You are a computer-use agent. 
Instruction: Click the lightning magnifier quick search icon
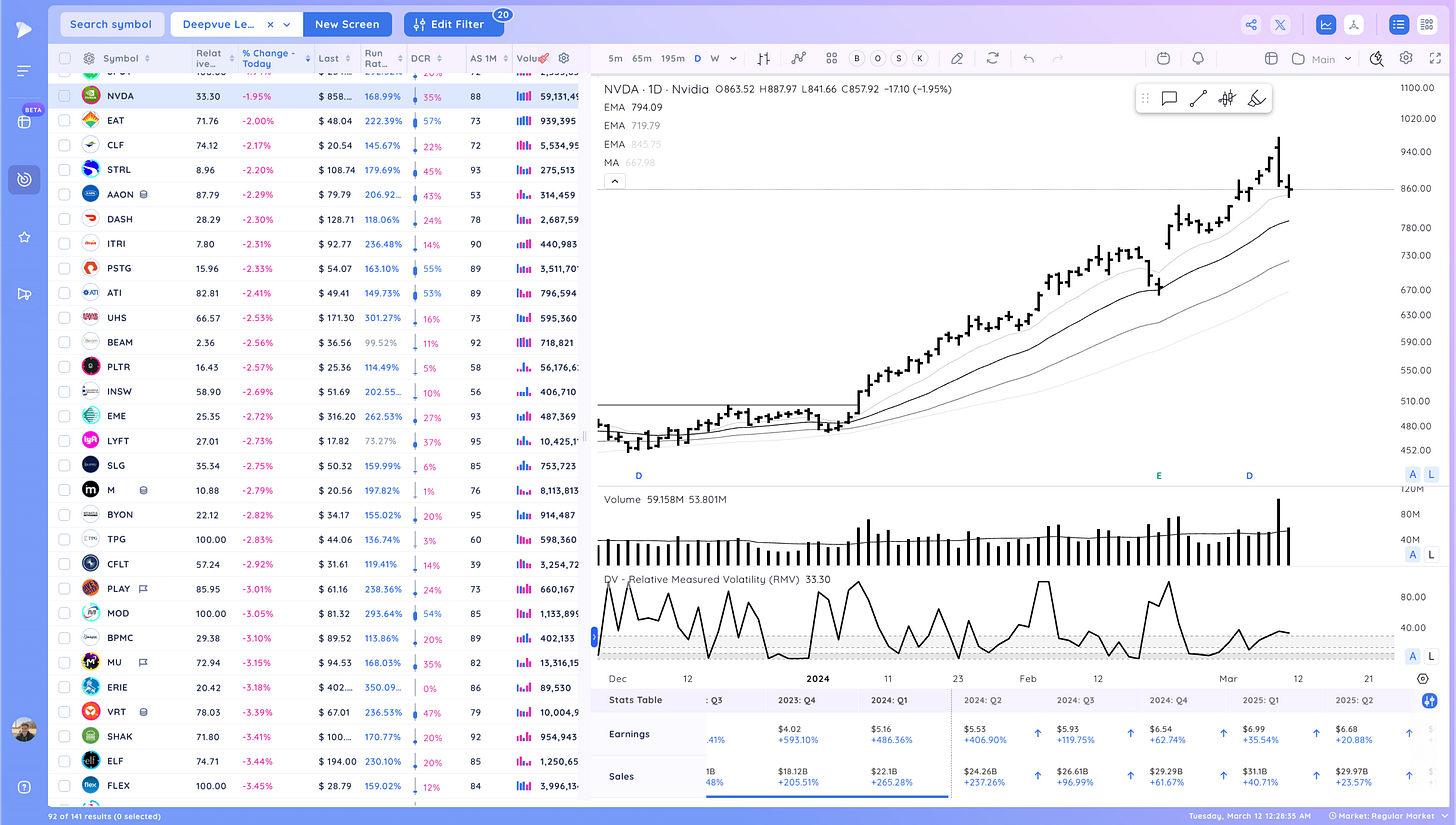pos(1377,58)
